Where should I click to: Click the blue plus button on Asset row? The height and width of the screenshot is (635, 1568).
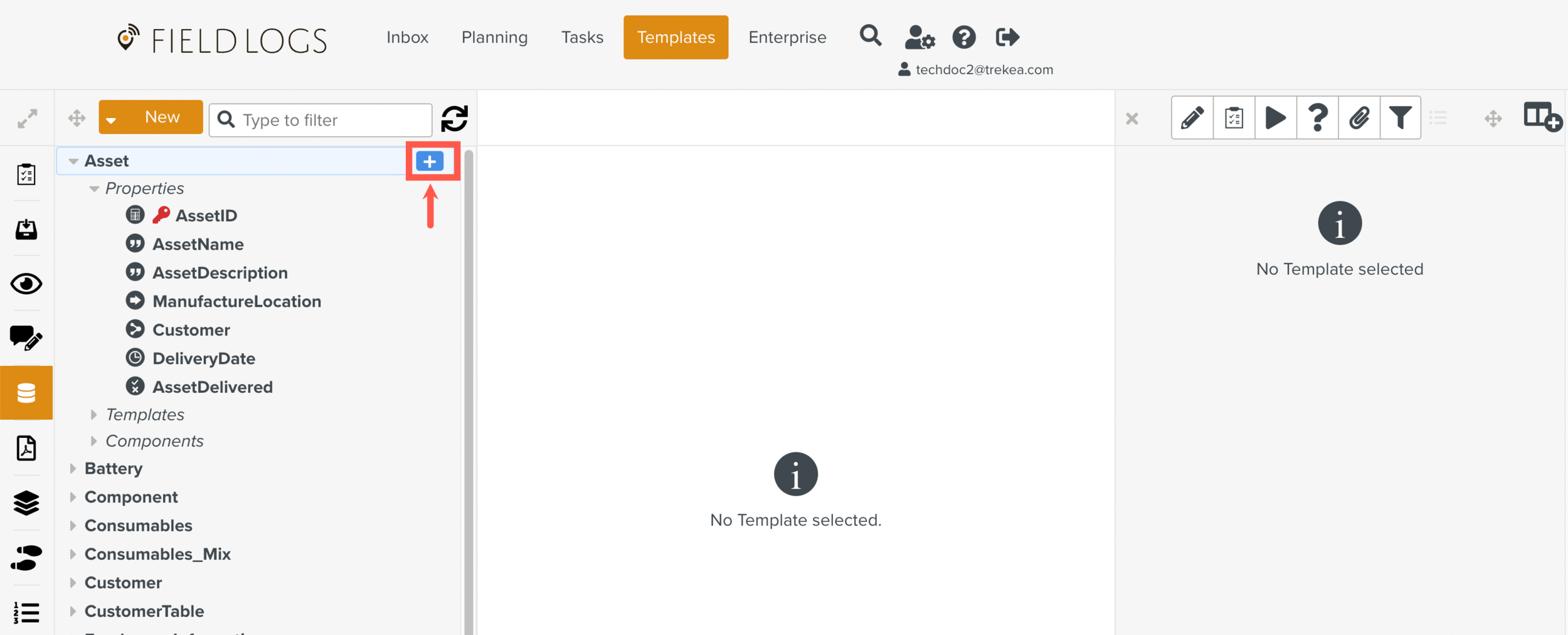point(430,161)
